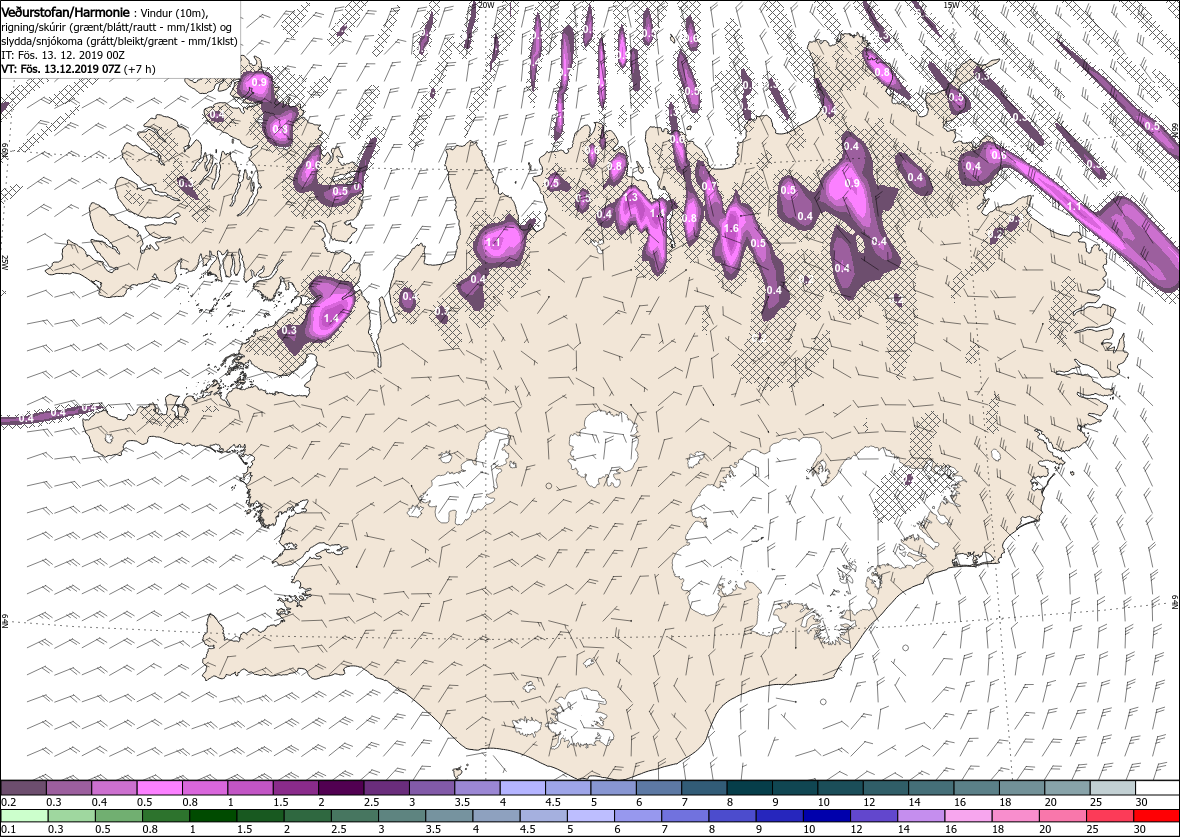1180x837 pixels.
Task: Select the deep blue 10 swatch, lower legend
Action: pos(826,816)
